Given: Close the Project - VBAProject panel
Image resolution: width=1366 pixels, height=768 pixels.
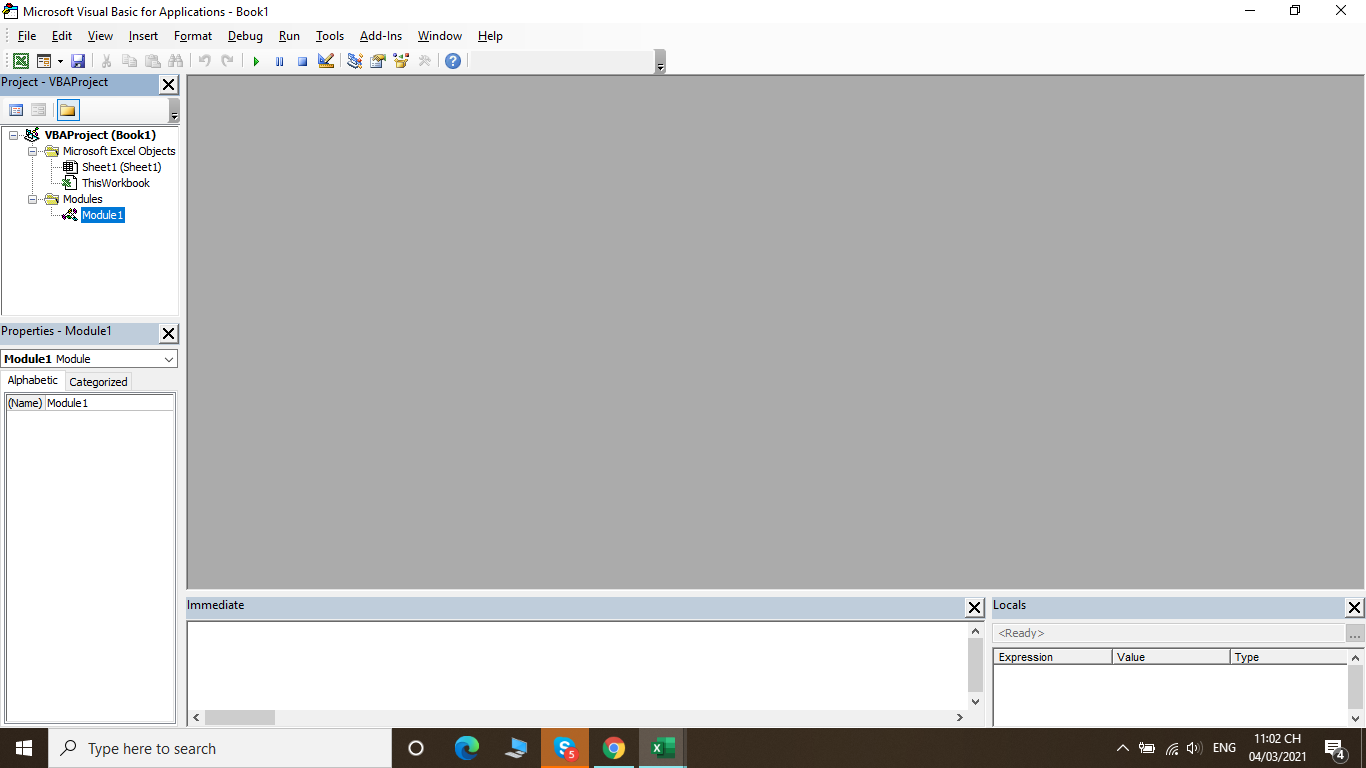Looking at the screenshot, I should tap(168, 85).
